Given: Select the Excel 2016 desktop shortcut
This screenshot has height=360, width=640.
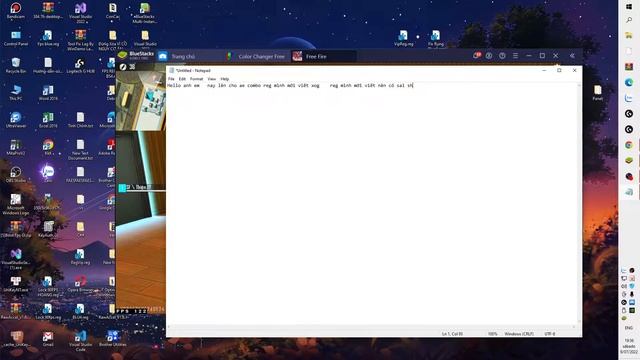Looking at the screenshot, I should (x=48, y=120).
